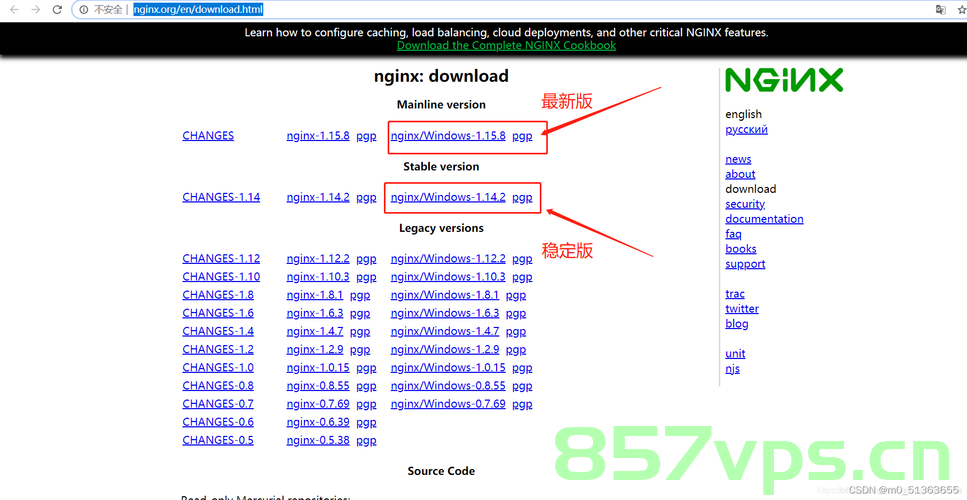This screenshot has height=500, width=967.
Task: Download nginx-0.5.38 source
Action: 318,440
